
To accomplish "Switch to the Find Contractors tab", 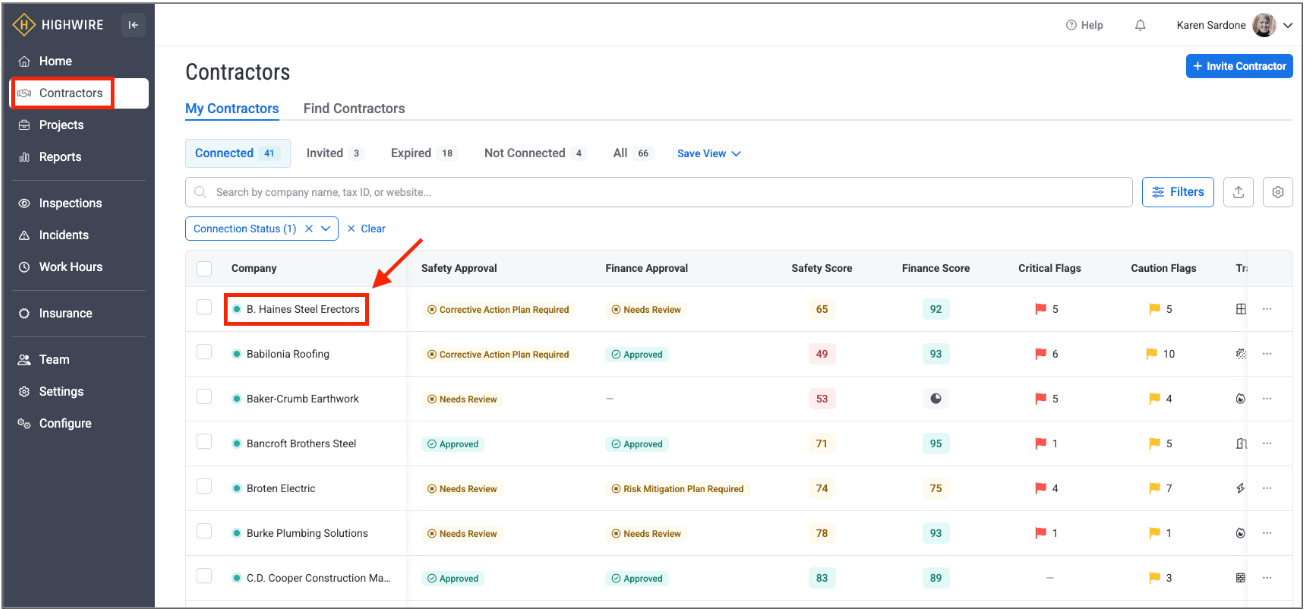I will tap(354, 108).
